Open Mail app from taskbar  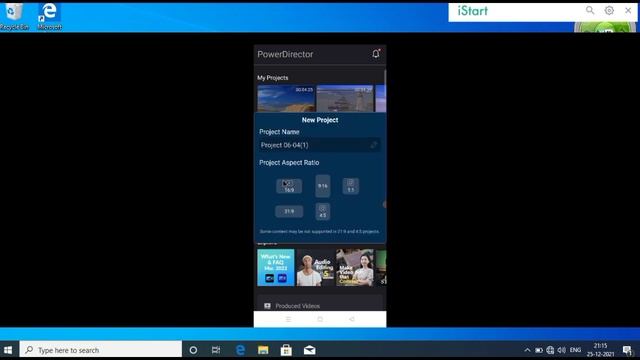309,350
